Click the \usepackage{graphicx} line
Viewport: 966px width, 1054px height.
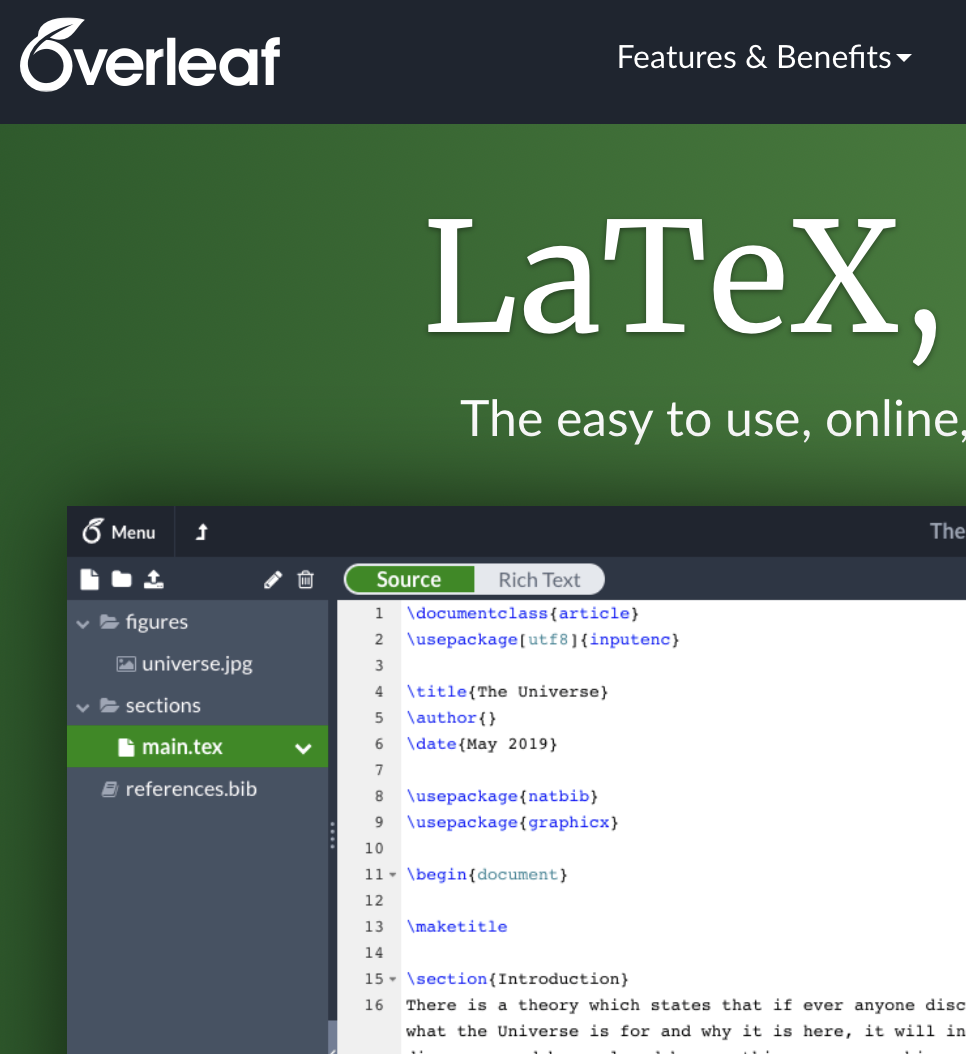[512, 822]
